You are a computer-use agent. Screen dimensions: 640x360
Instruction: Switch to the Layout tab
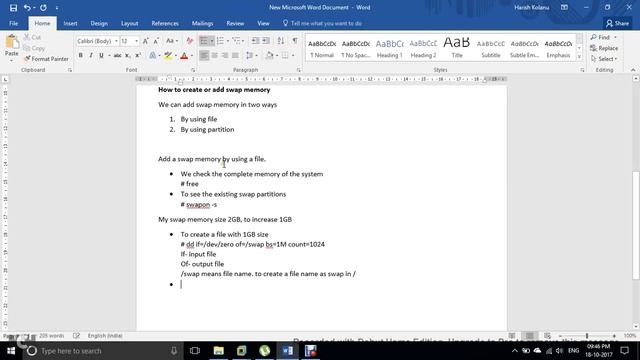click(129, 24)
